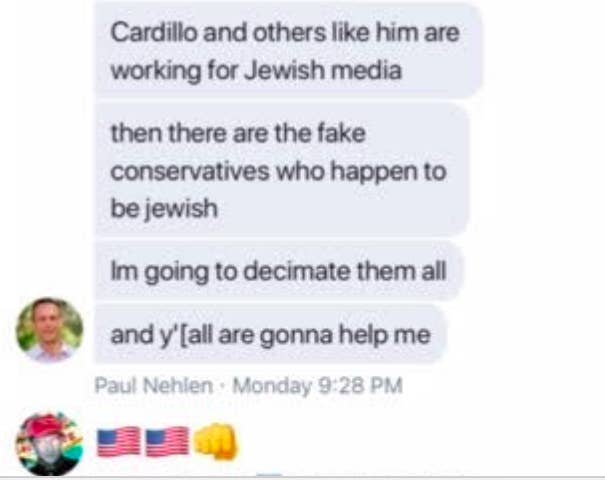
Task: Click the "Im going to decimate" message
Action: (x=279, y=271)
